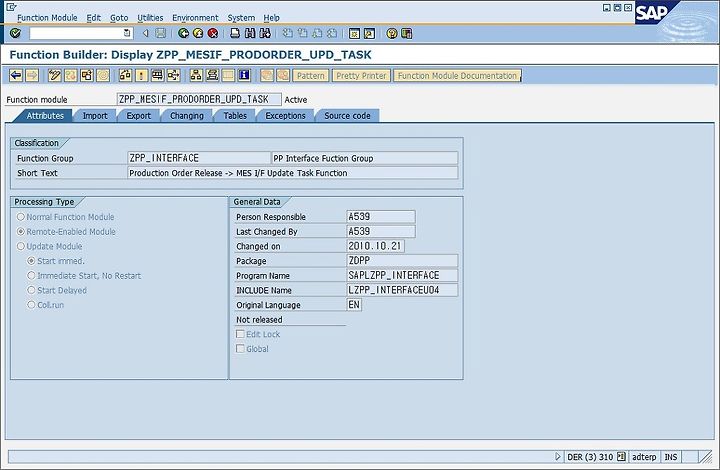
Task: Open Customize Local Layout icon
Action: coord(406,33)
